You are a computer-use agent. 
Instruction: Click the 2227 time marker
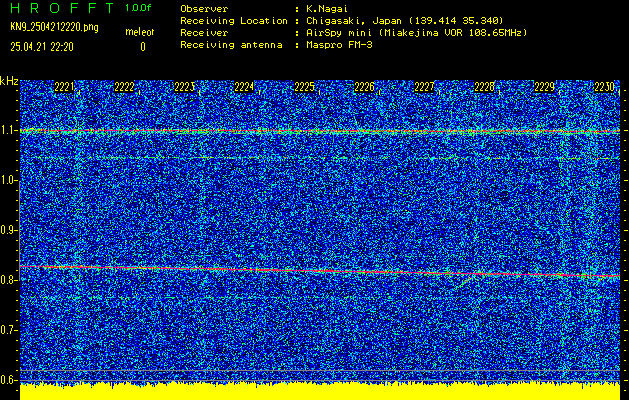[x=424, y=87]
